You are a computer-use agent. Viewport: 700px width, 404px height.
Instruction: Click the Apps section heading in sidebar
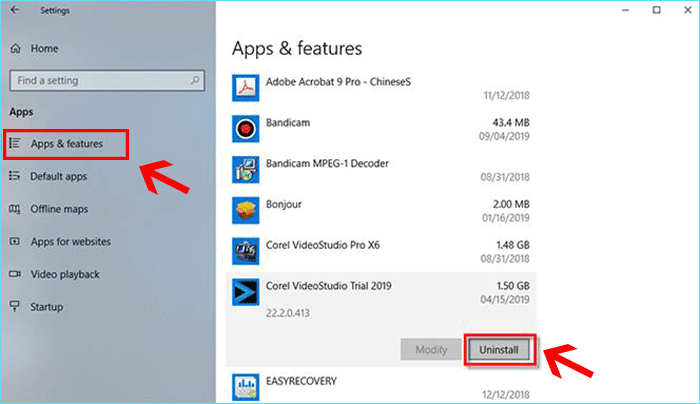21,112
